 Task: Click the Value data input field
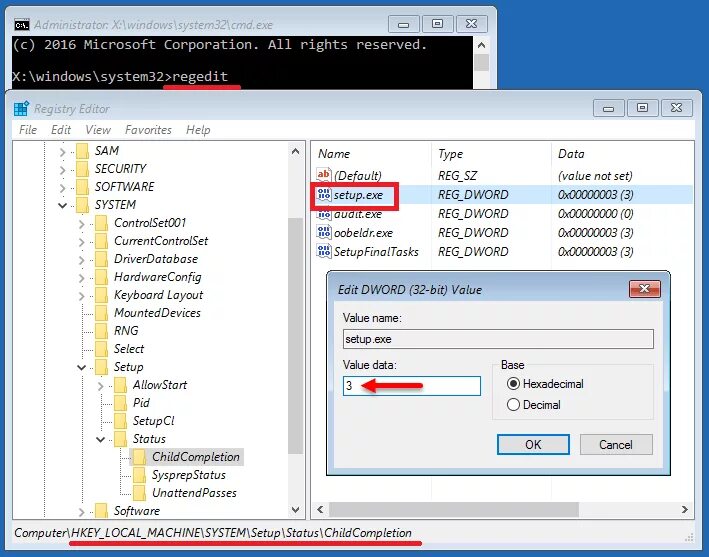(x=412, y=386)
